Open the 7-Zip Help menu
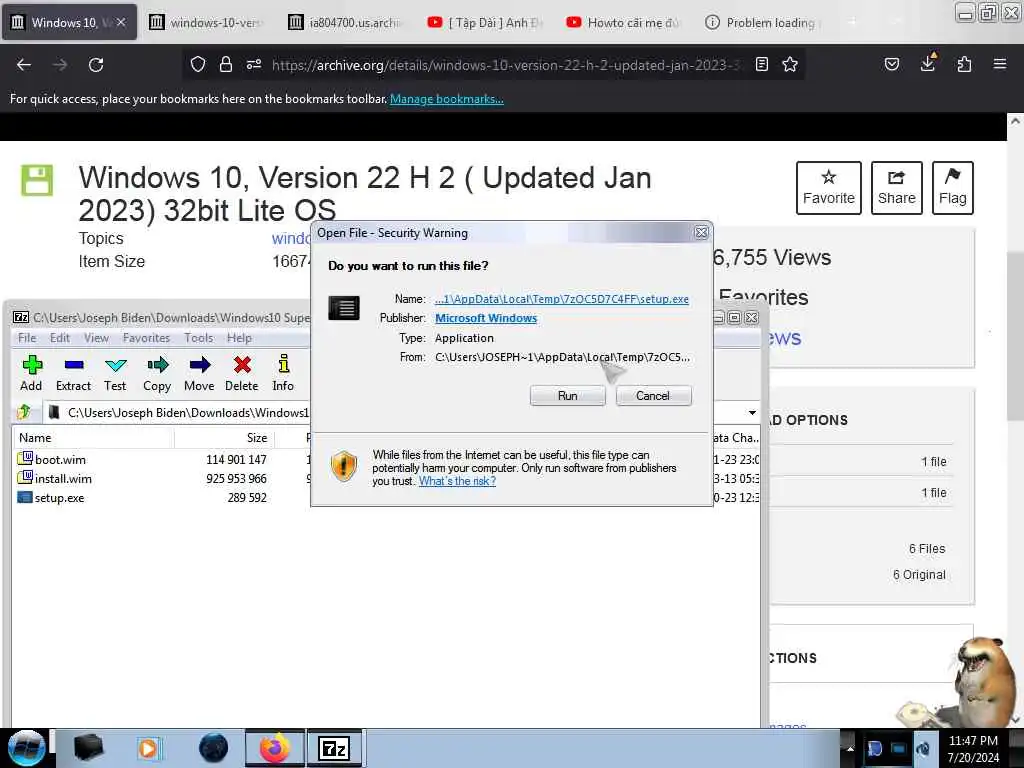The height and width of the screenshot is (768, 1024). (x=239, y=338)
